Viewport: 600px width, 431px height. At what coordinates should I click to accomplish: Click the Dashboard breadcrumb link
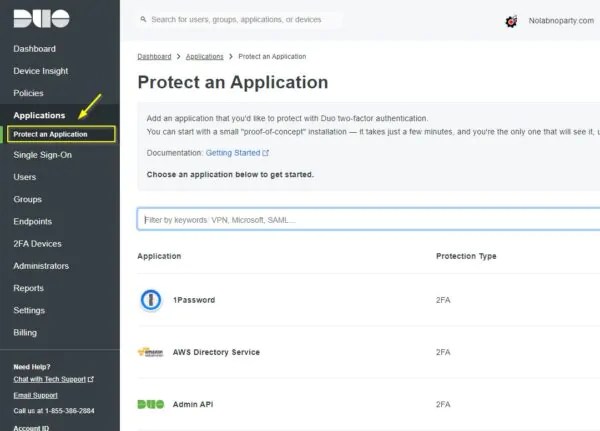point(154,57)
